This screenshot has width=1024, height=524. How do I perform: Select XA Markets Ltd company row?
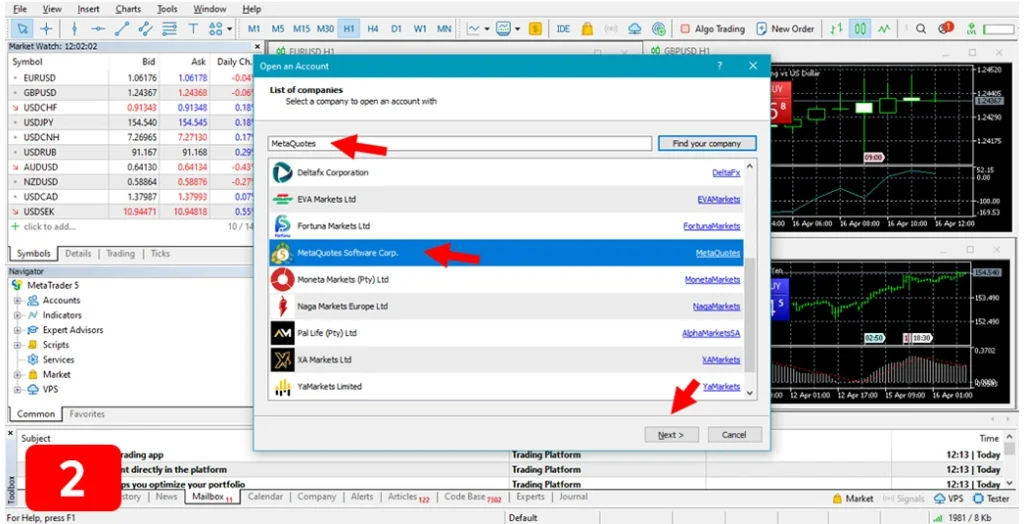506,360
